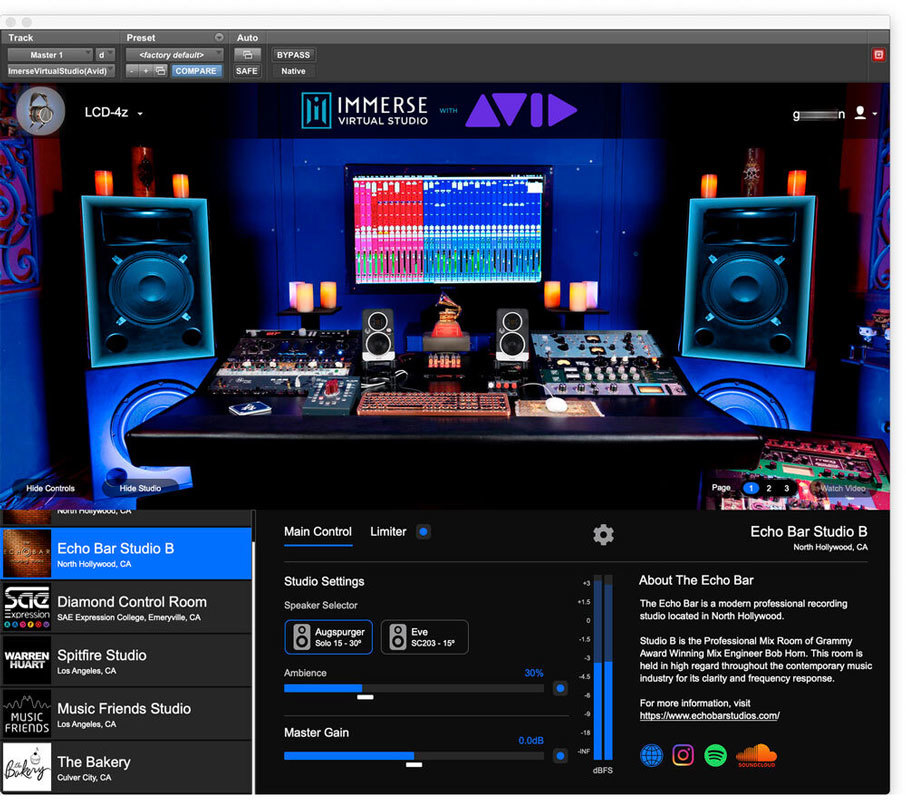Open the factory default preset dropdown
This screenshot has height=800, width=906.
(x=174, y=55)
